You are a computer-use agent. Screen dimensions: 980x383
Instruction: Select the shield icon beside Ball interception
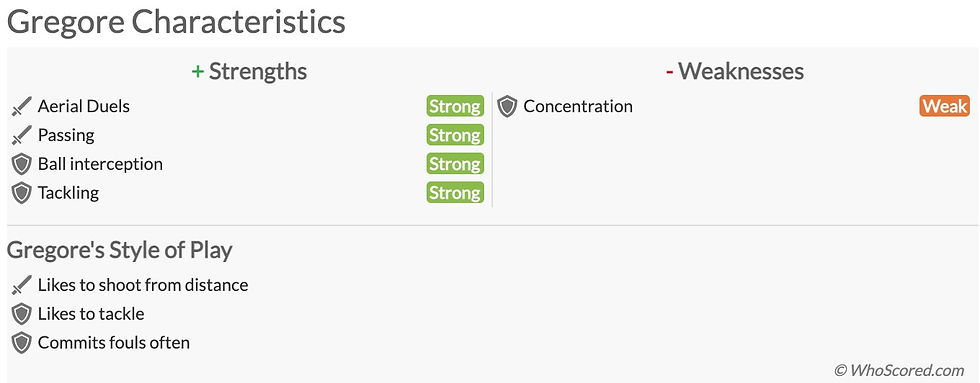(21, 164)
